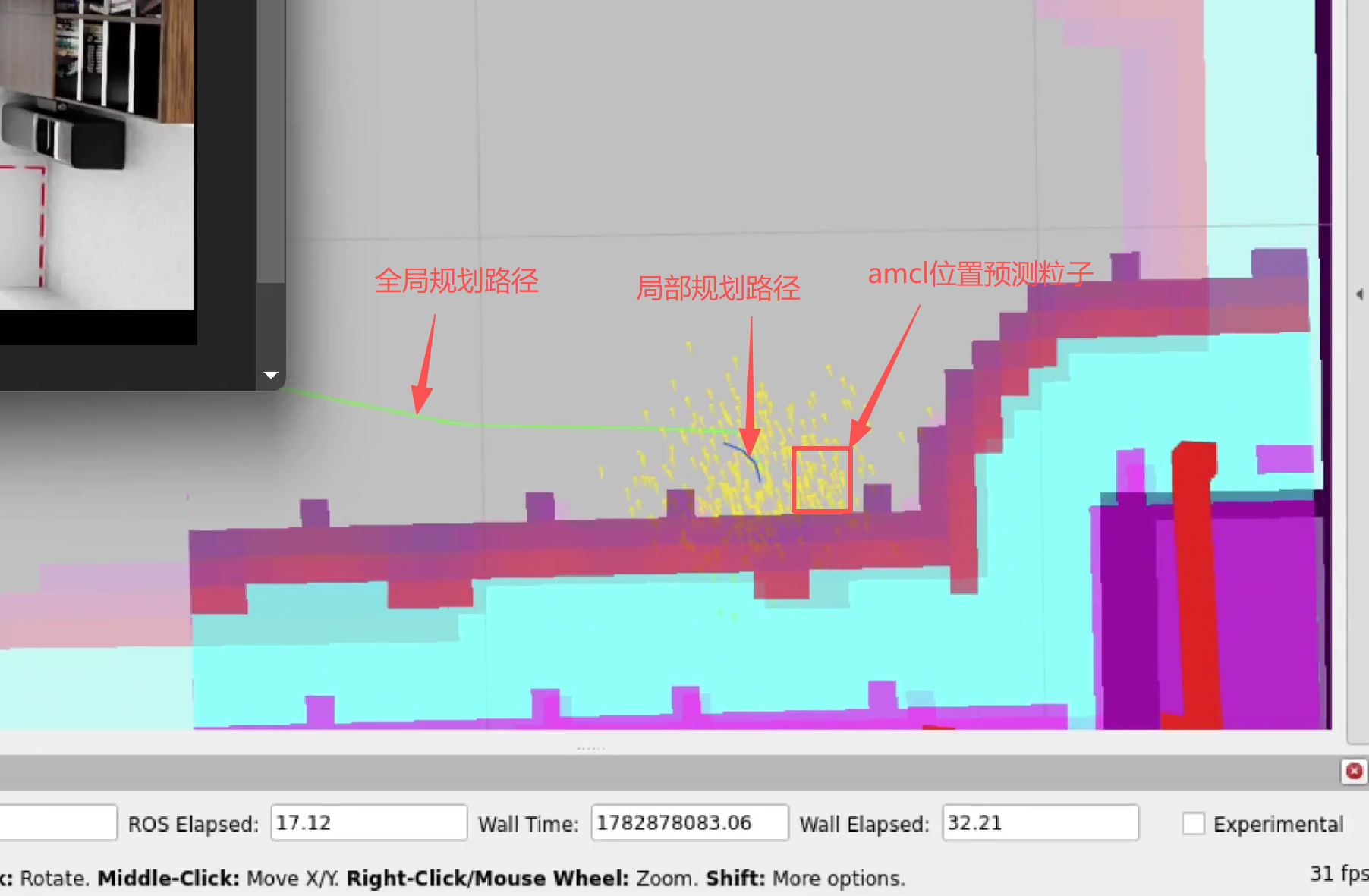Click the dotted splitter handle below the 3D view
The width and height of the screenshot is (1369, 896).
(590, 749)
